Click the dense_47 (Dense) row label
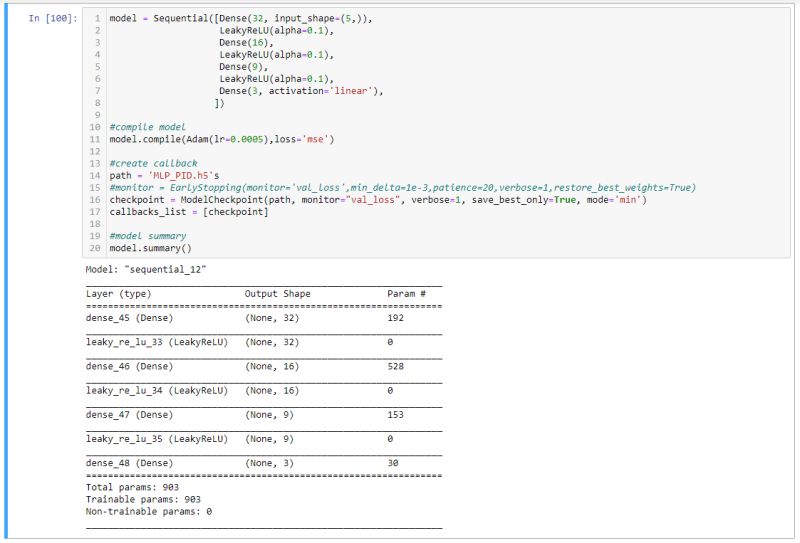This screenshot has height=543, width=800. click(x=130, y=415)
